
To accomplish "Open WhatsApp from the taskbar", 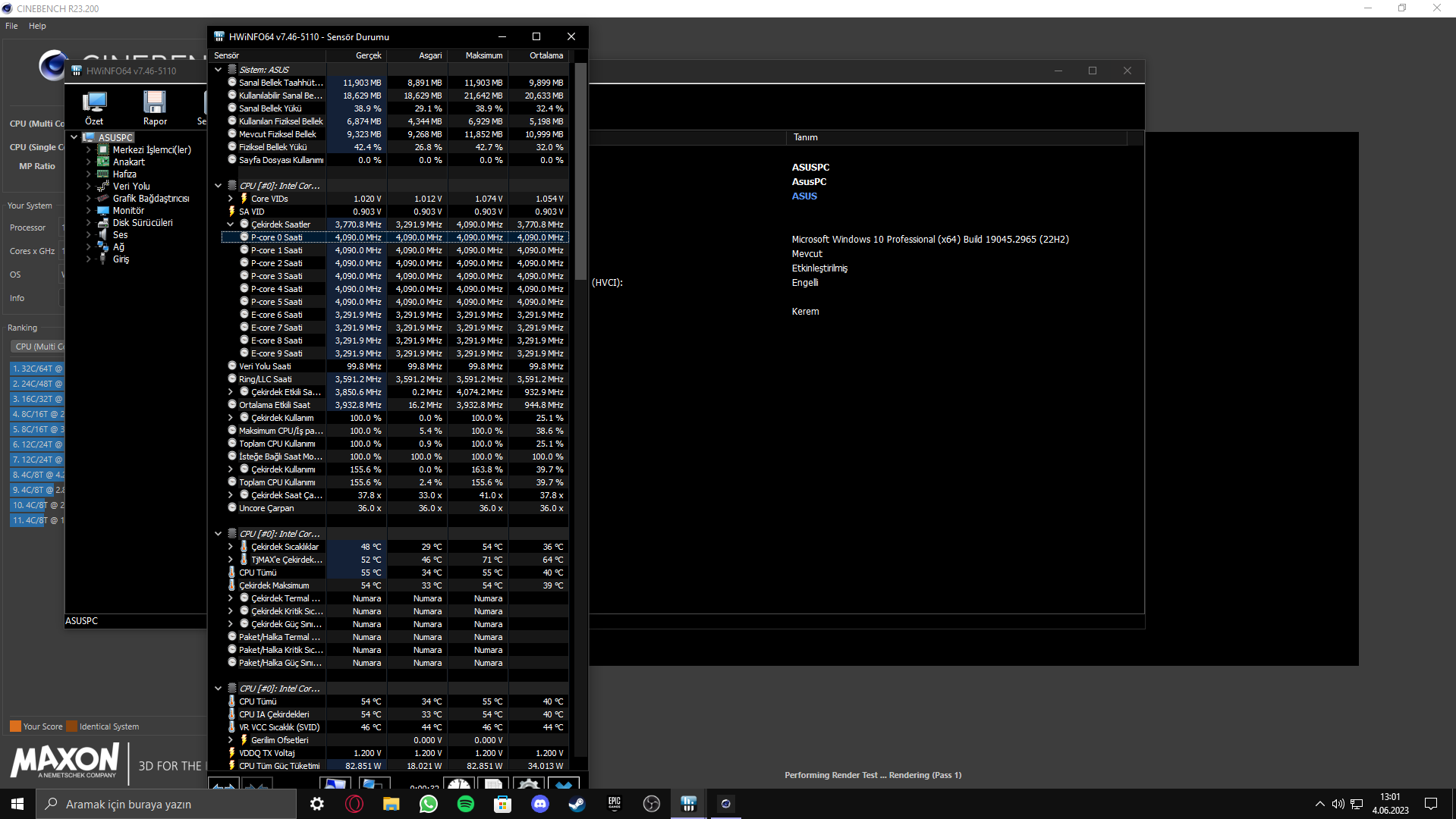I will coord(429,804).
